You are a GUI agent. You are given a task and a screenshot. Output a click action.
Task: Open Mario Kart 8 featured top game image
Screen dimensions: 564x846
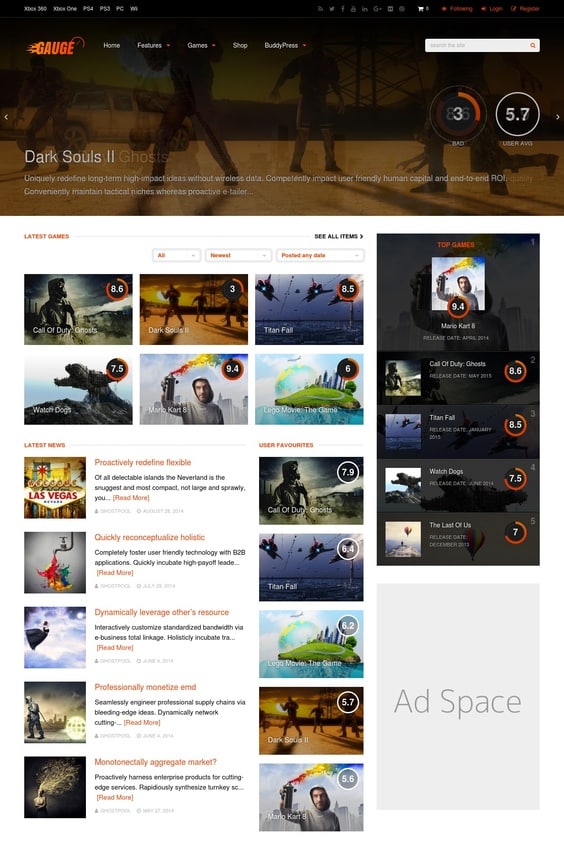tap(458, 284)
